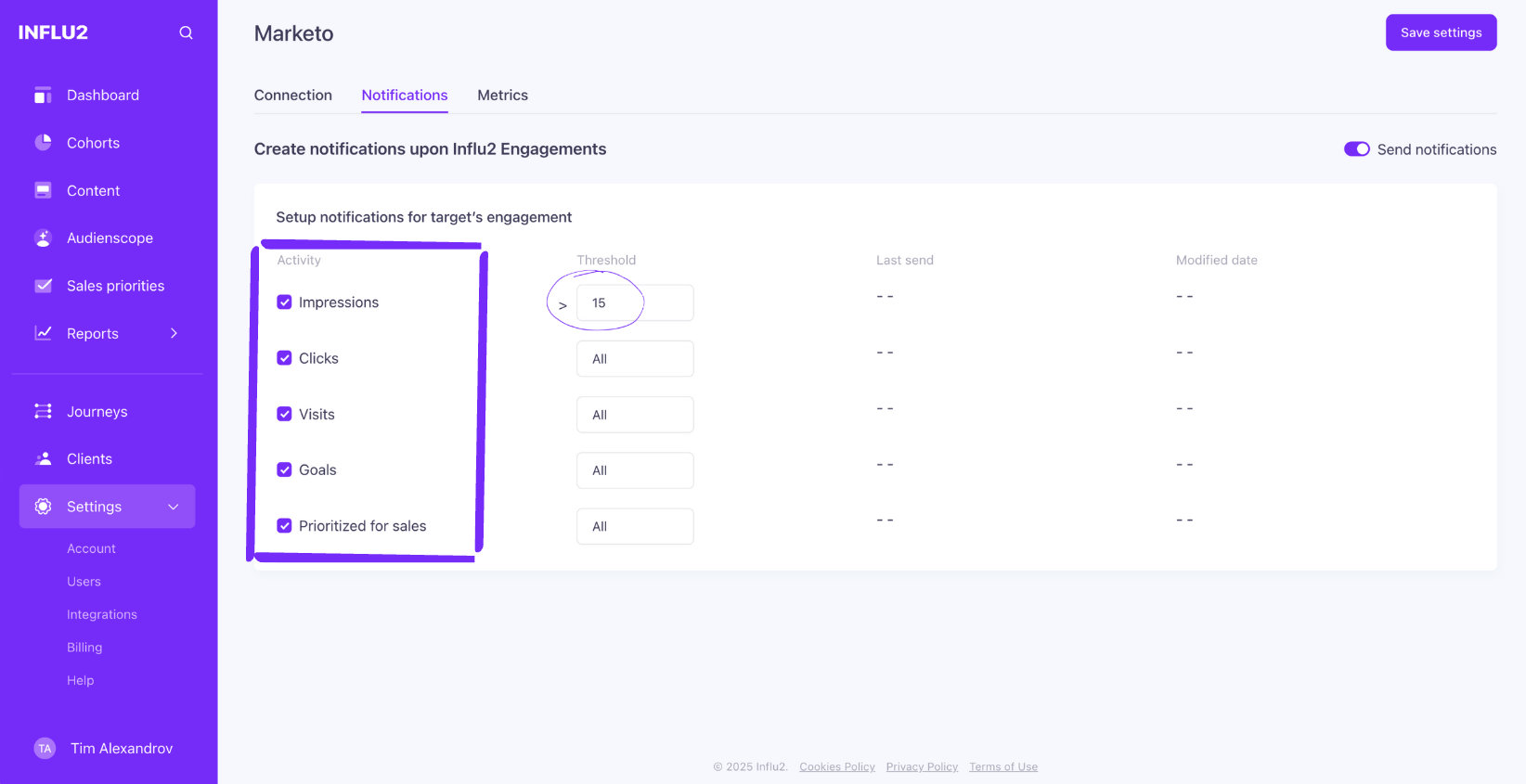Screen dimensions: 1526x784
Task: Click the Journeys icon in sidebar
Action: pos(43,411)
